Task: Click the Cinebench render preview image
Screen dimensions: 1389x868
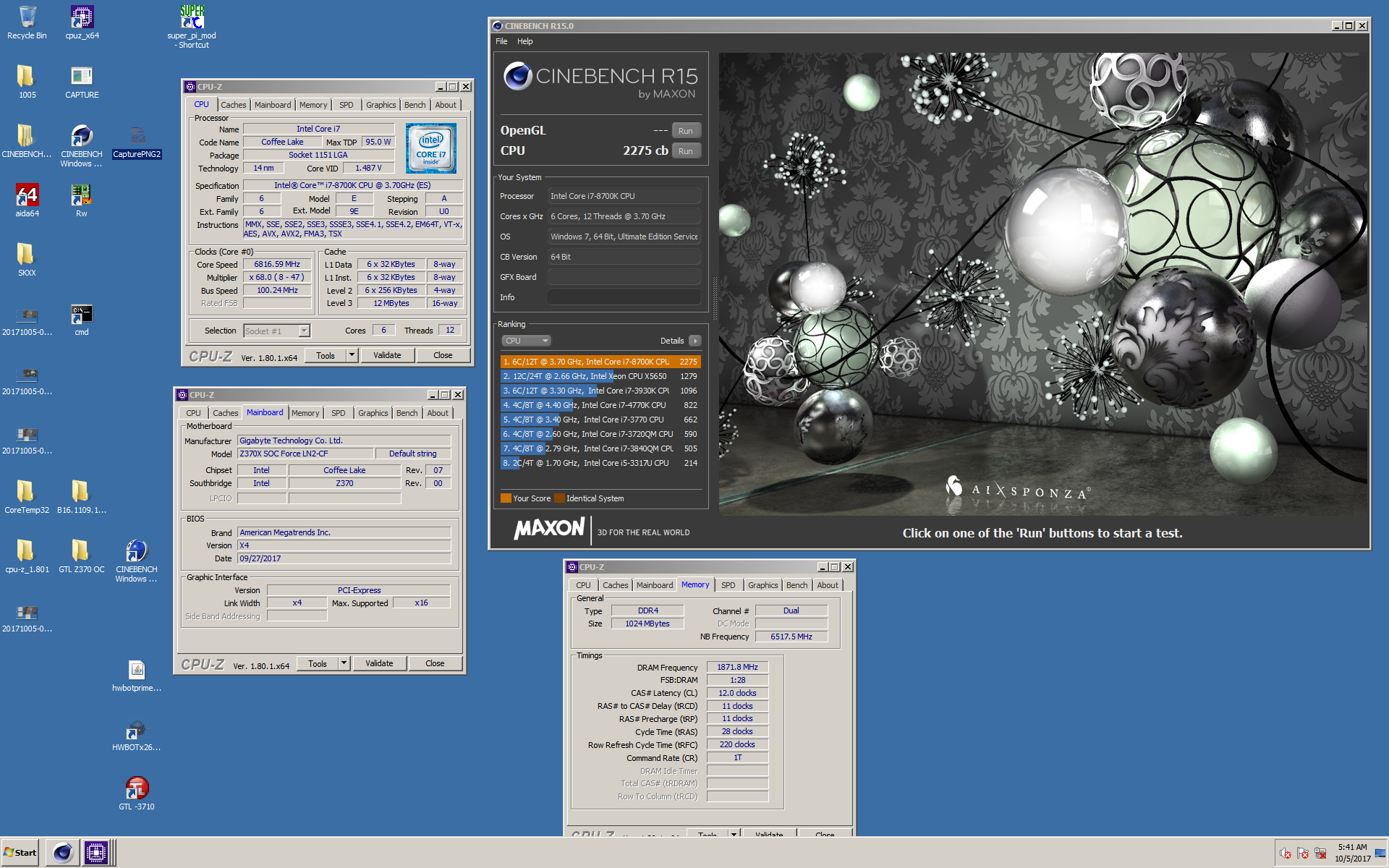Action: coord(1043,284)
